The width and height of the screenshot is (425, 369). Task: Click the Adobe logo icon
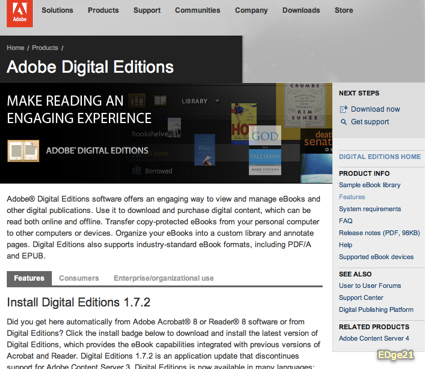pos(20,13)
